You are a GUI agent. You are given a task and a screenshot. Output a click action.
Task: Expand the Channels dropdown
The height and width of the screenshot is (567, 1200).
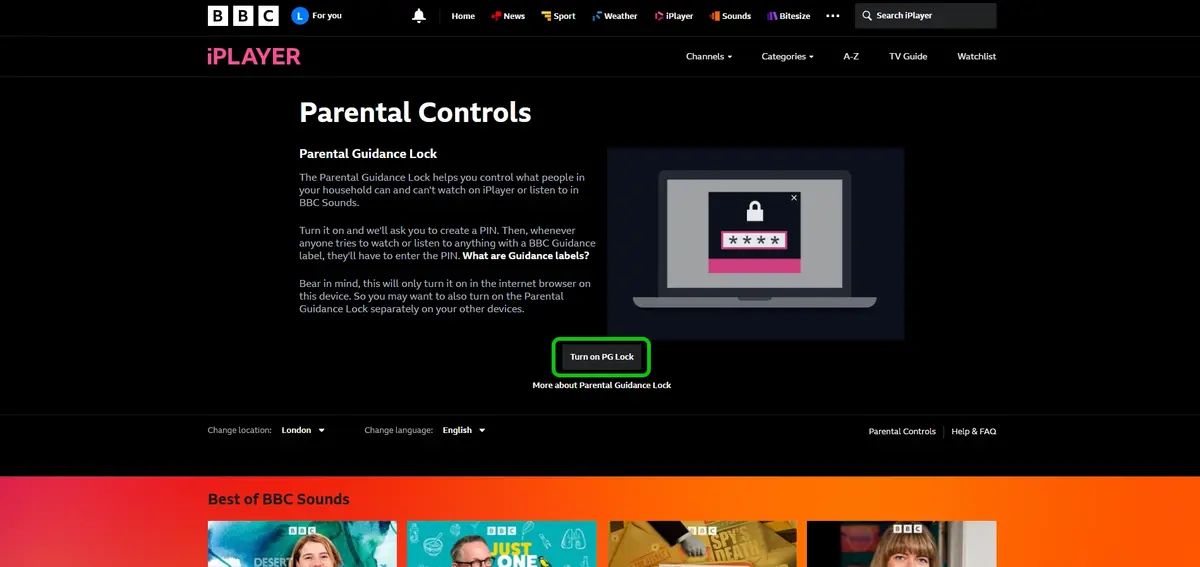pyautogui.click(x=709, y=57)
